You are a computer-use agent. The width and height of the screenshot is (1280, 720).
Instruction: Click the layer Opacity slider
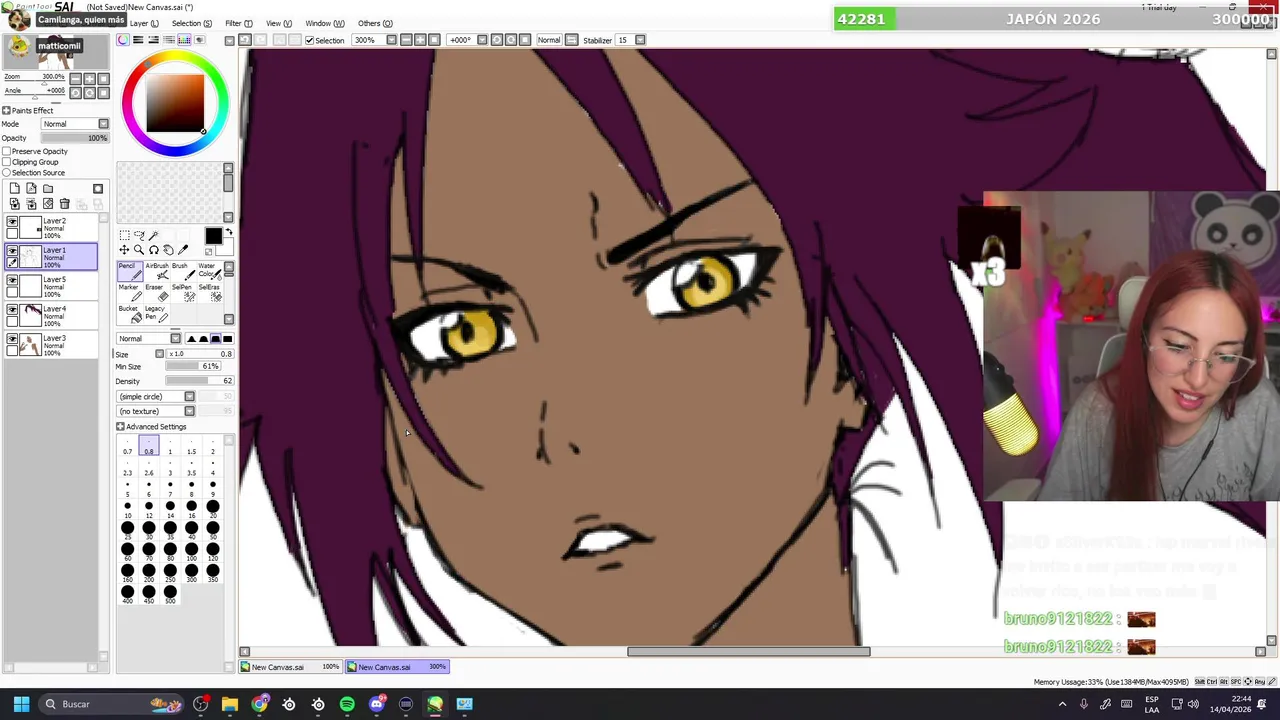(x=75, y=138)
